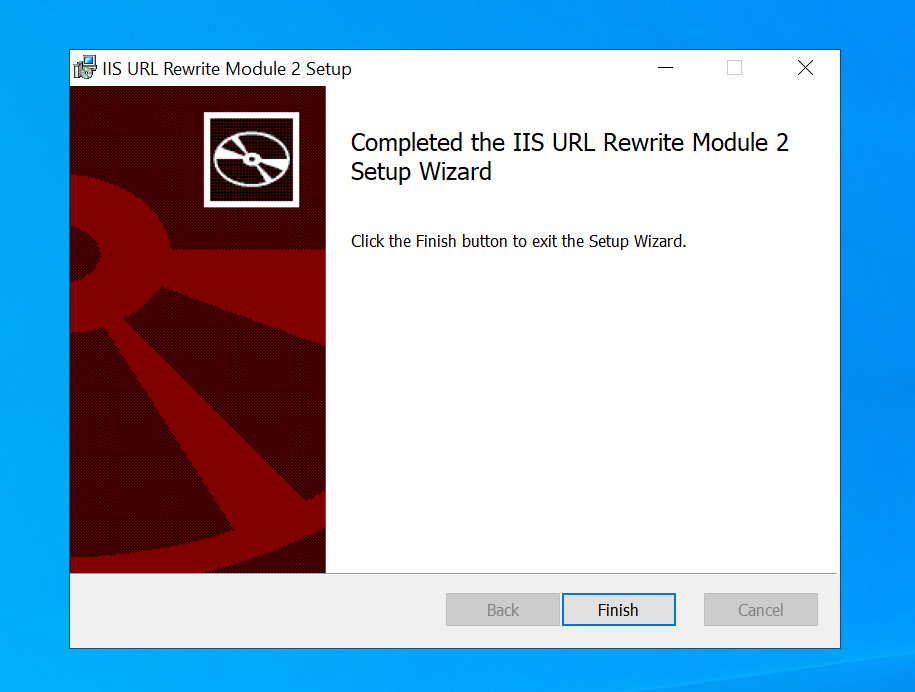Minimize the setup wizard window
Screen dimensions: 915x692
tap(665, 68)
